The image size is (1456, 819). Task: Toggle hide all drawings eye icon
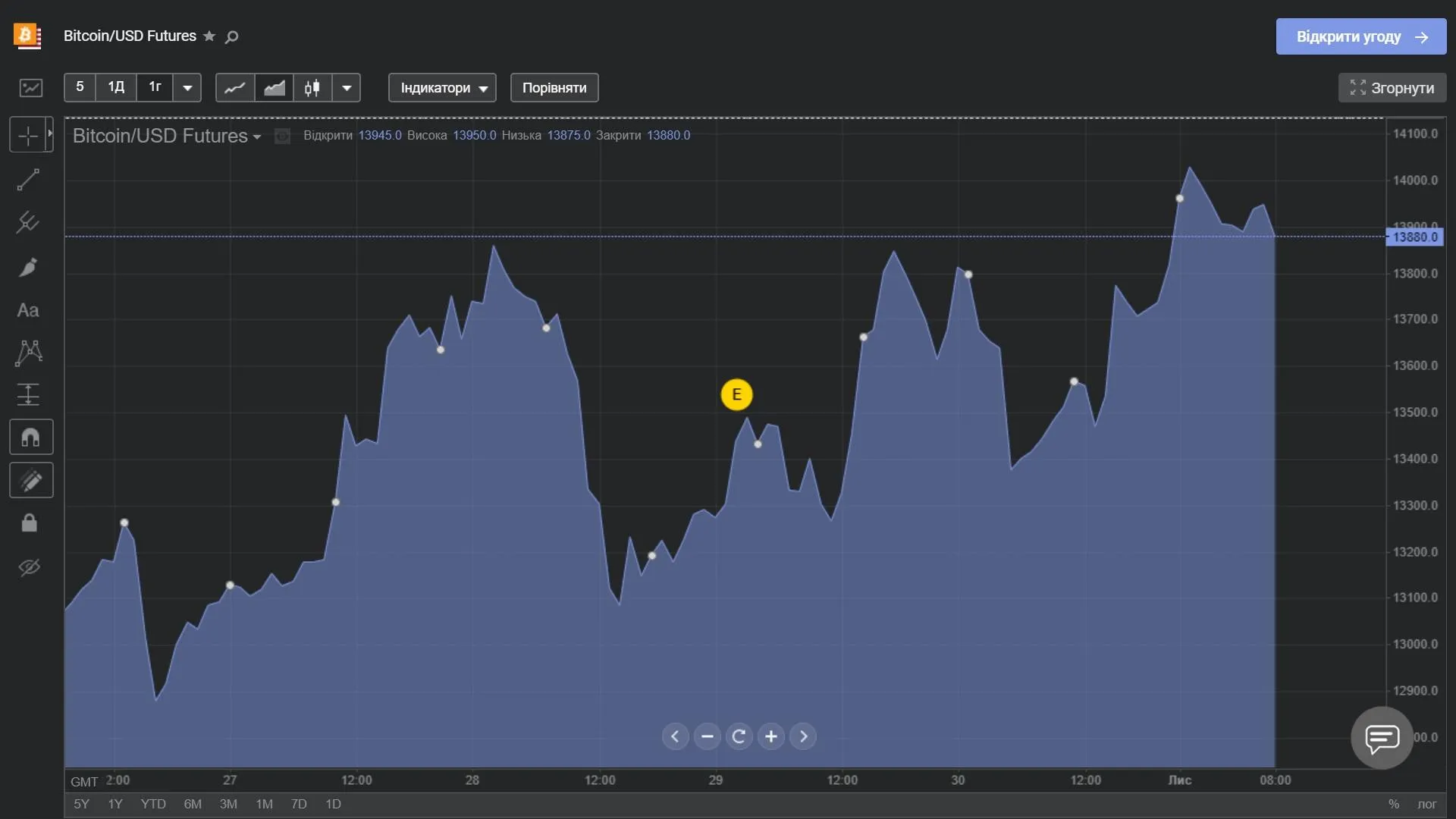point(30,567)
